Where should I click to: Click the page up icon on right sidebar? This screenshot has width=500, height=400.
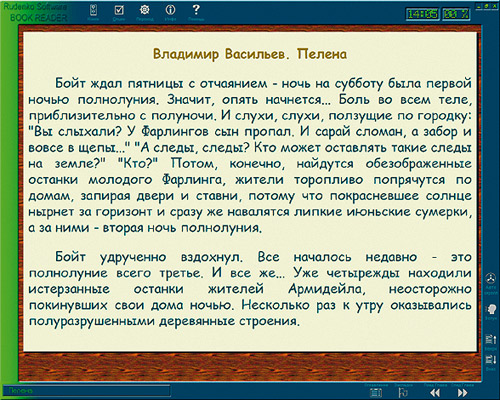(491, 340)
